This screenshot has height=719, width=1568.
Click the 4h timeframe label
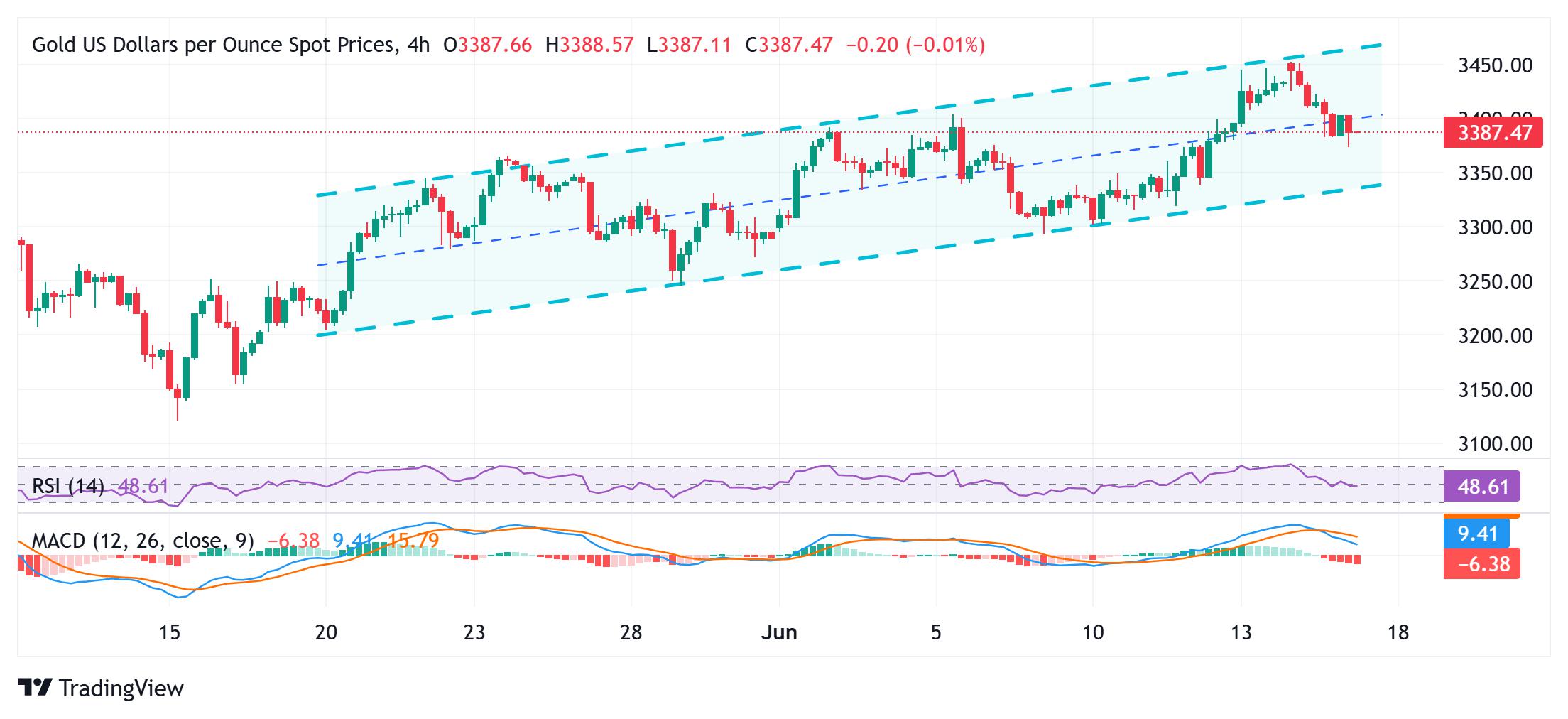point(419,45)
